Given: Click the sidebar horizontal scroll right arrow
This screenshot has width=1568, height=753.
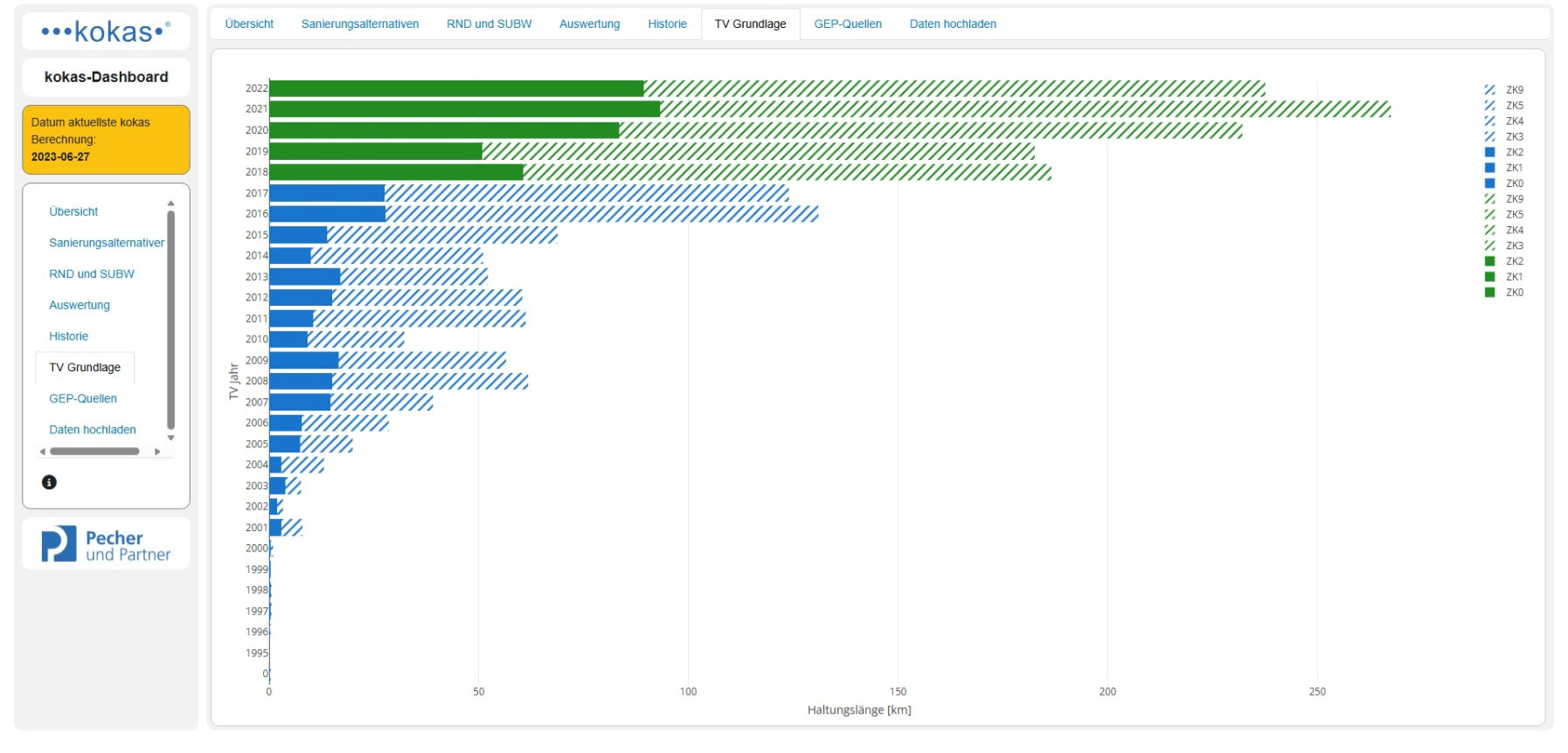Looking at the screenshot, I should (x=157, y=452).
